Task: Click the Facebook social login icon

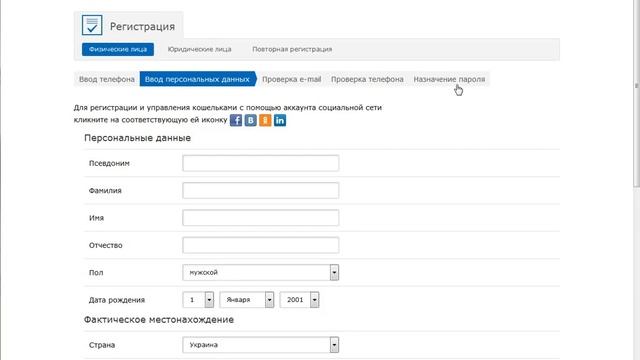Action: [236, 120]
